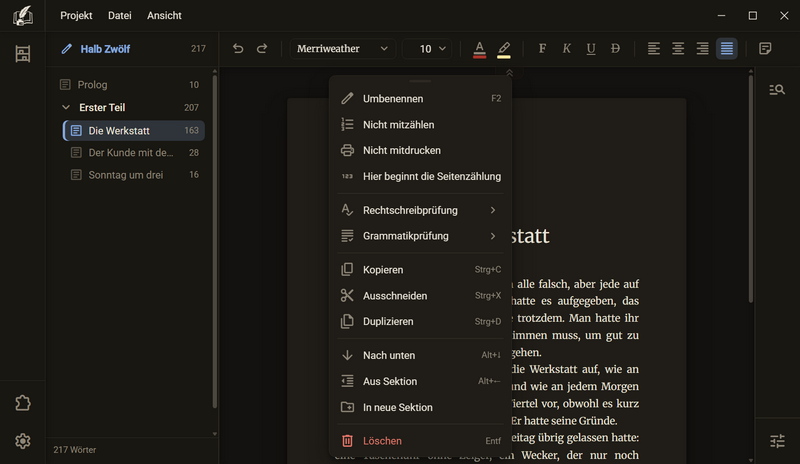This screenshot has height=464, width=800.
Task: Choose Ausschneiden in context menu
Action: tap(420, 296)
